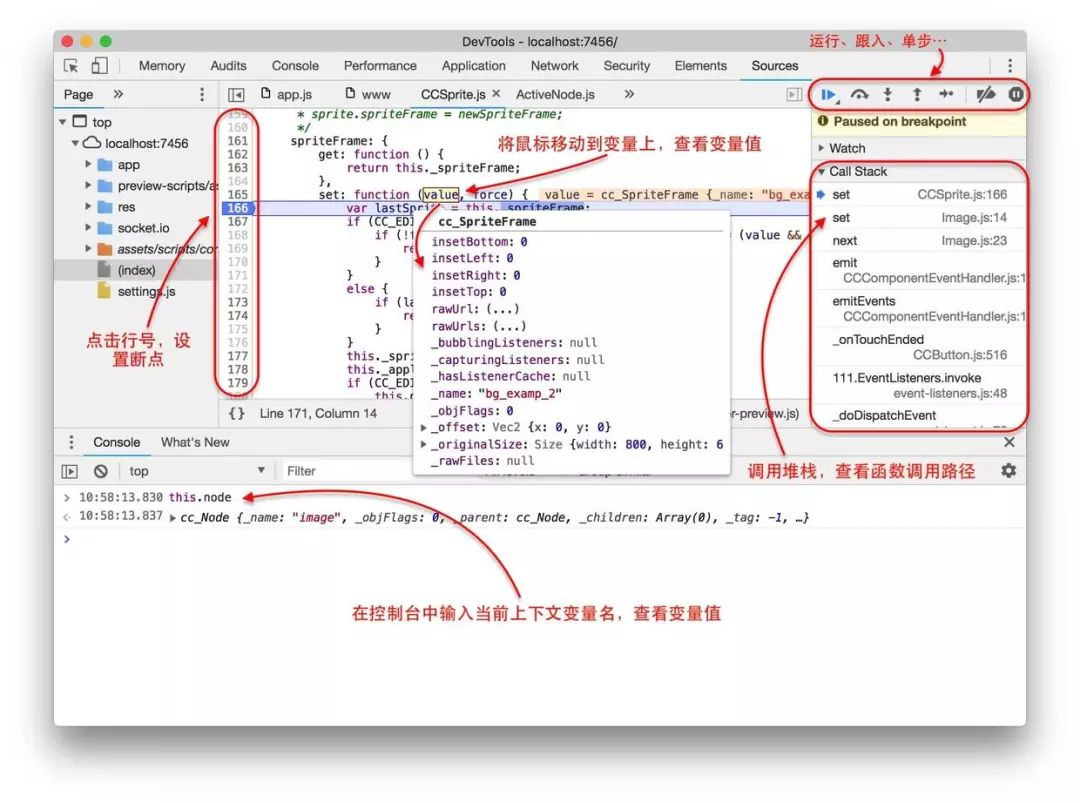Toggle the breakpoint on line 166

238,208
